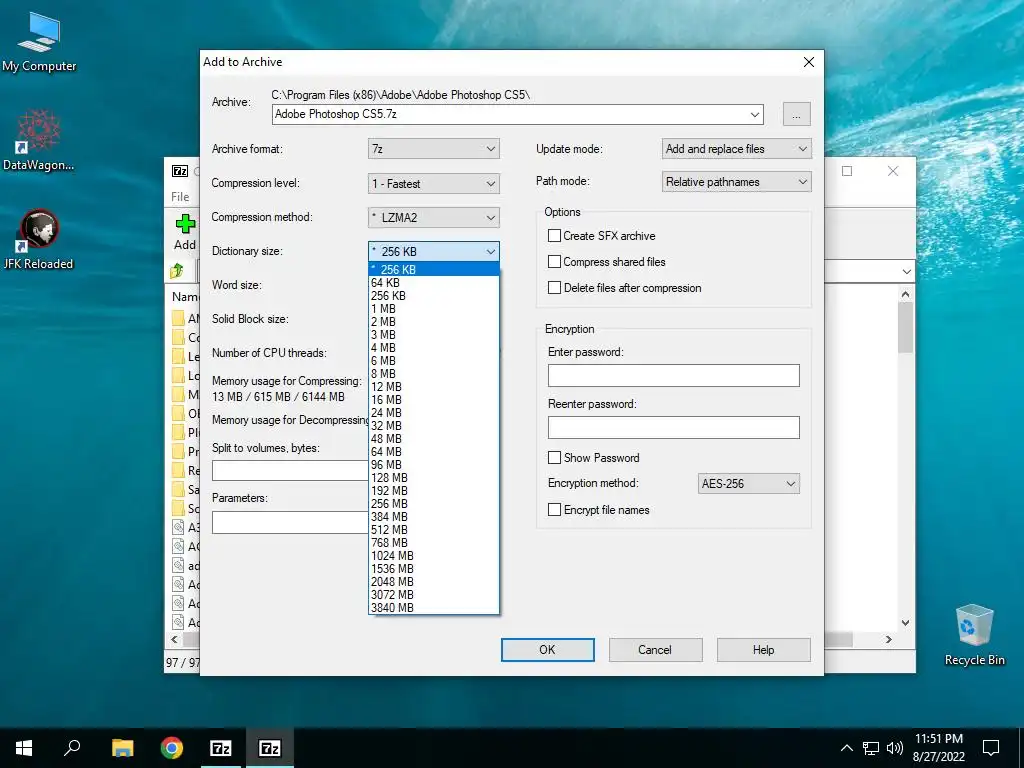1024x768 pixels.
Task: Click browse ellipsis button for archive
Action: (x=796, y=114)
